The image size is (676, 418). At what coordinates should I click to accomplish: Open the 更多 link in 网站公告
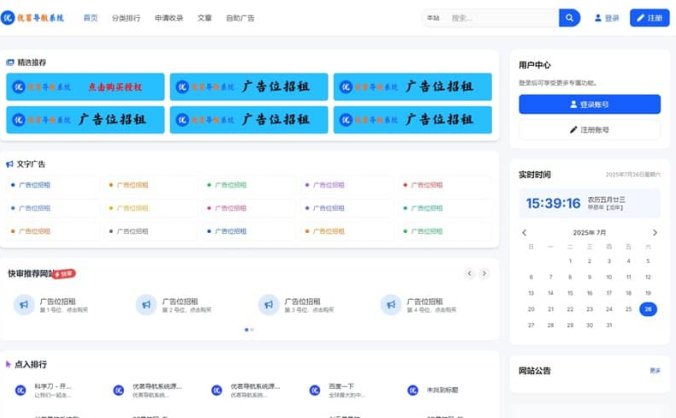tap(655, 371)
